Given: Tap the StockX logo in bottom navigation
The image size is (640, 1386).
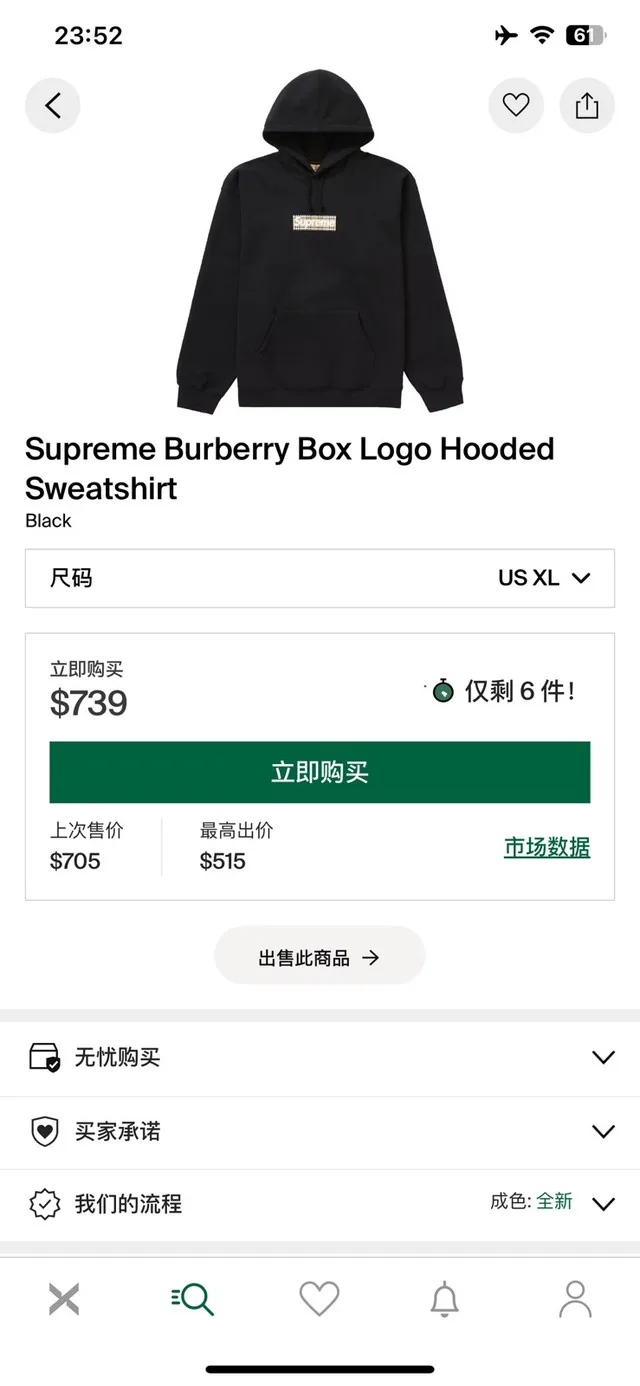Looking at the screenshot, I should pos(64,1297).
